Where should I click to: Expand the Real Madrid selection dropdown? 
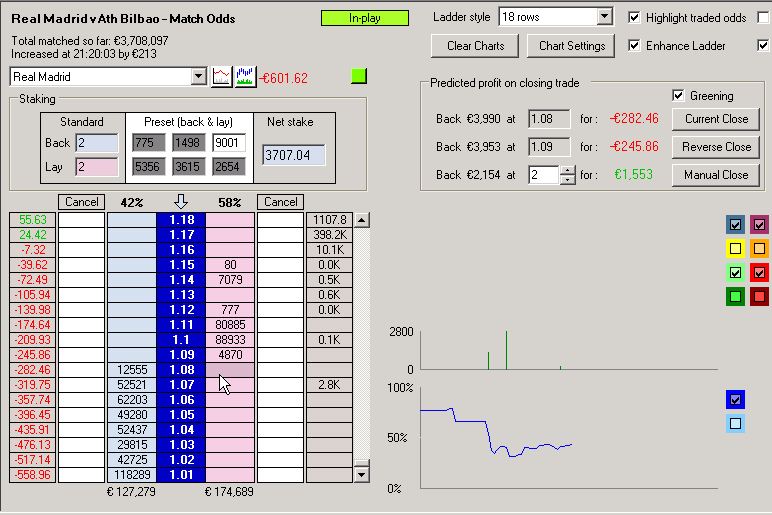point(197,77)
